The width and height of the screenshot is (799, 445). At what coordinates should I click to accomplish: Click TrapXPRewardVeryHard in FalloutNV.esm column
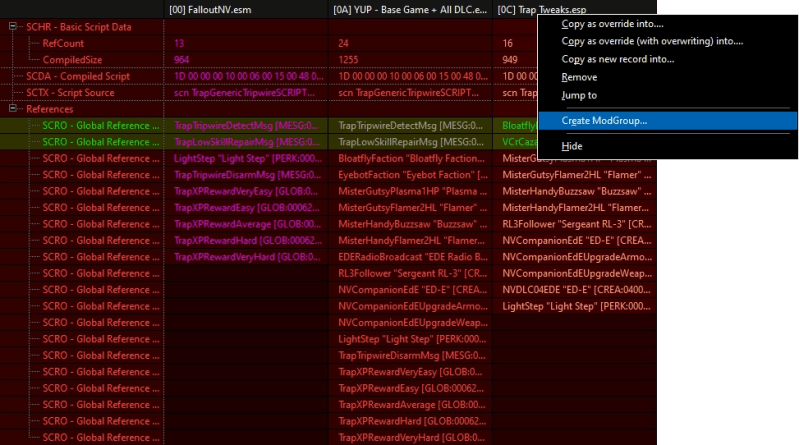pos(247,257)
